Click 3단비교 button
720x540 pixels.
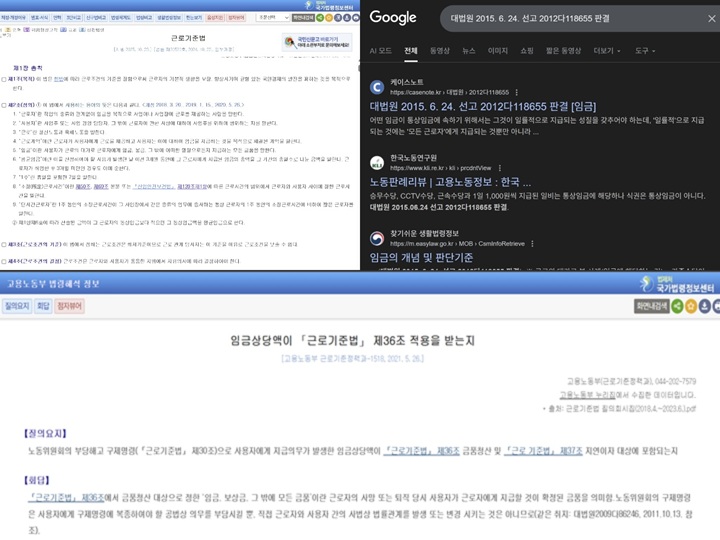(x=73, y=17)
